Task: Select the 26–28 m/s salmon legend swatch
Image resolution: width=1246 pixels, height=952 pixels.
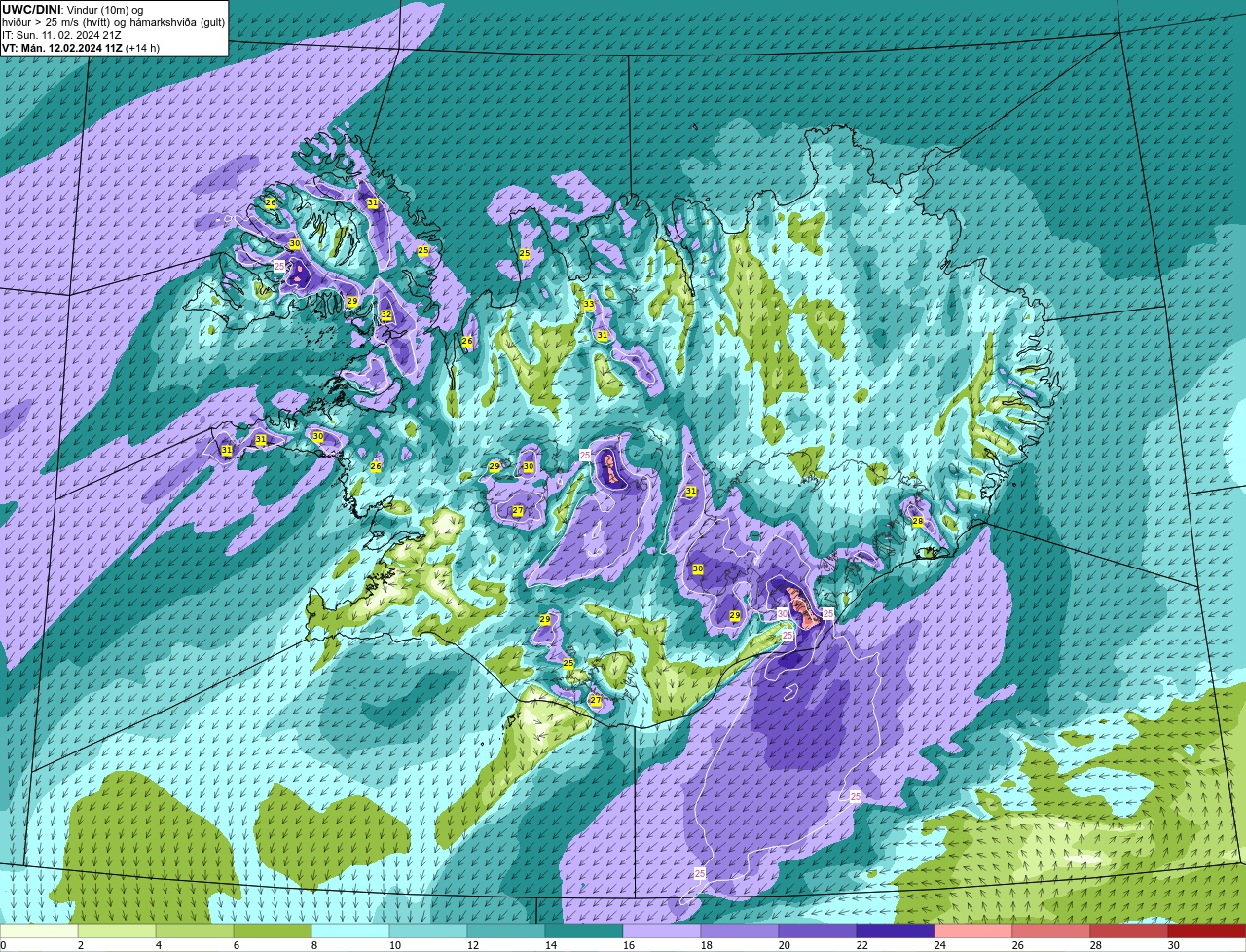Action: (1051, 931)
